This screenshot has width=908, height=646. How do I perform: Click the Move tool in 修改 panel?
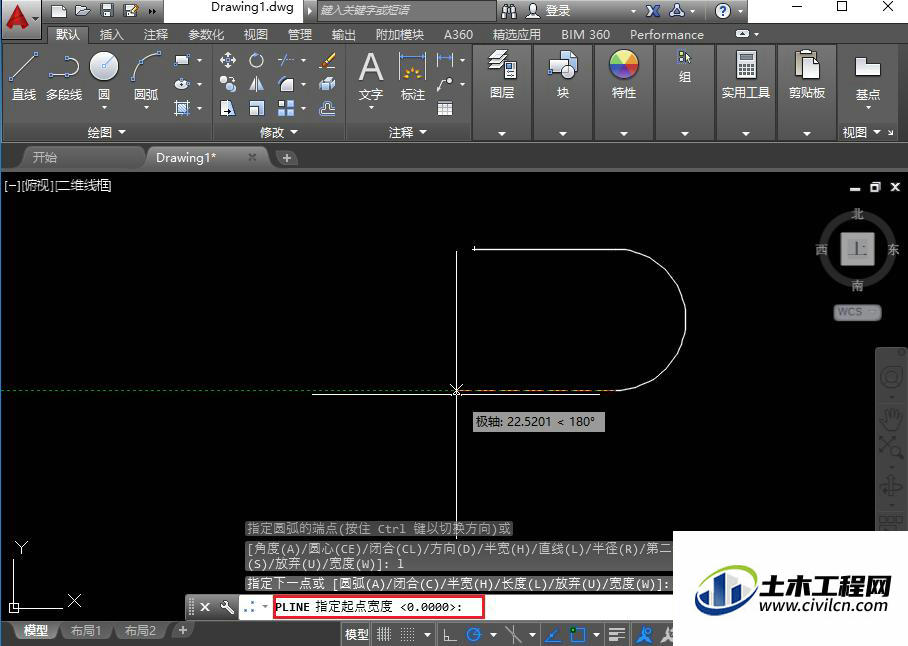(228, 60)
